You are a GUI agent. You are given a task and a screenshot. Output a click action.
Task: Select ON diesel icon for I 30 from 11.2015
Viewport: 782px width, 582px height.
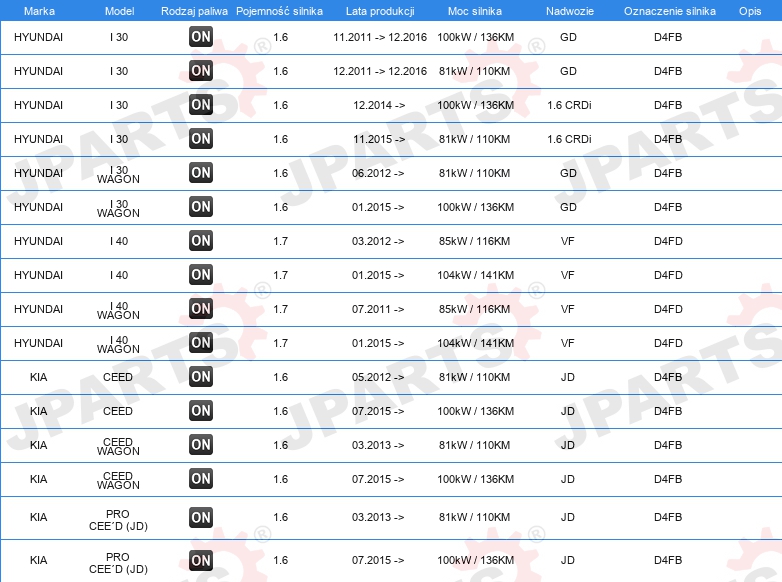[x=201, y=139]
